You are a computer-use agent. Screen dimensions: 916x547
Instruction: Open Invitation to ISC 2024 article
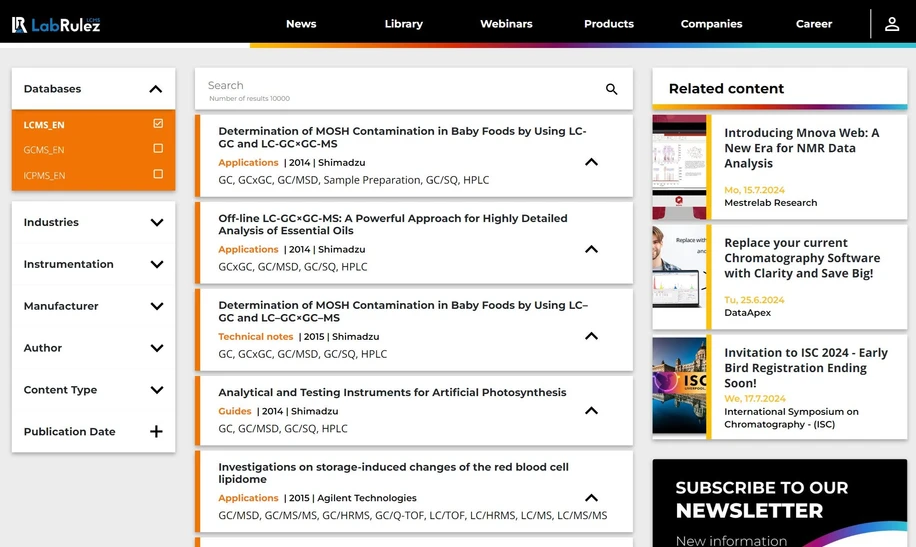tap(806, 368)
